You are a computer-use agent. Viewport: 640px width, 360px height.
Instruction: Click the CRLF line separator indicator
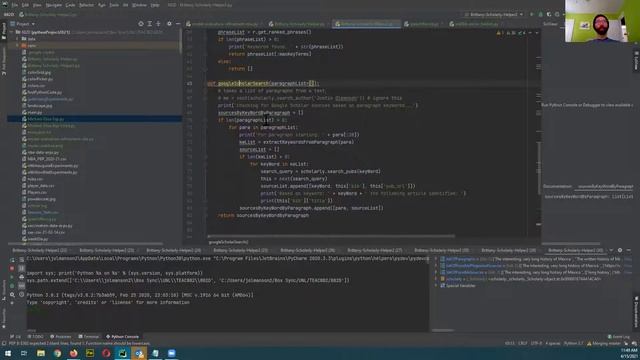pos(522,344)
